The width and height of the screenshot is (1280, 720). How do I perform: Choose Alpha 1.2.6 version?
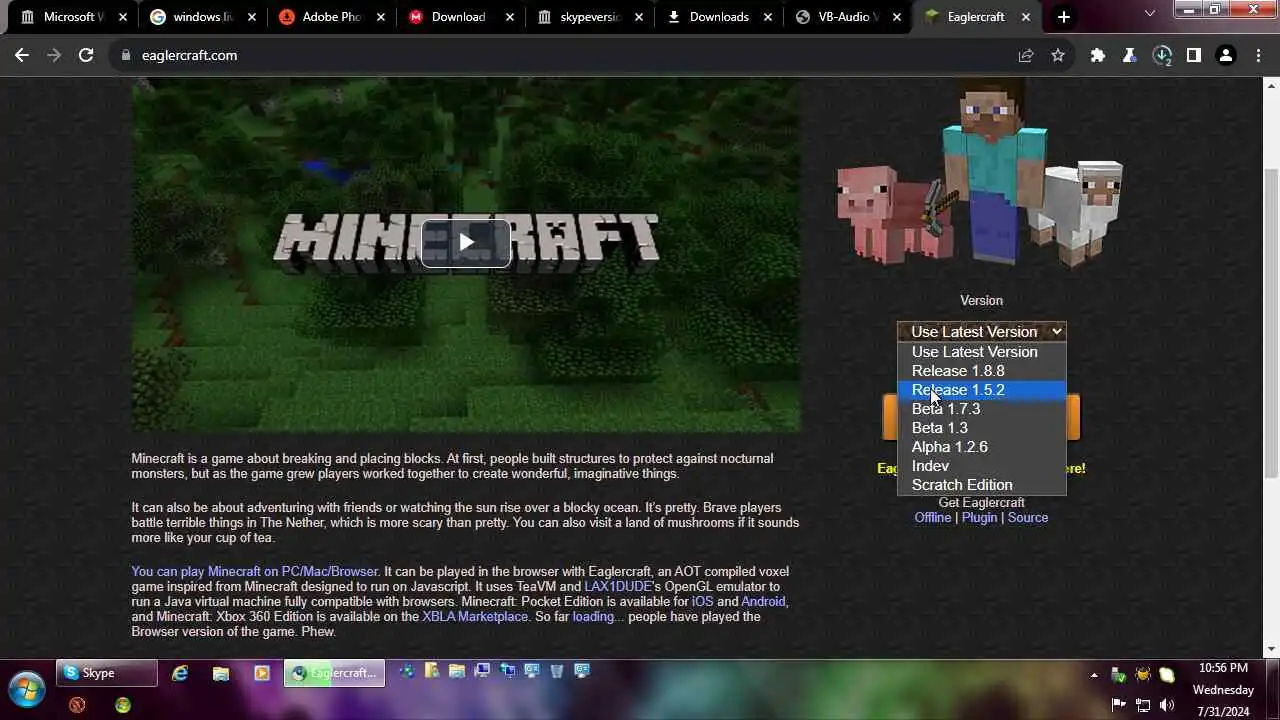tap(982, 447)
